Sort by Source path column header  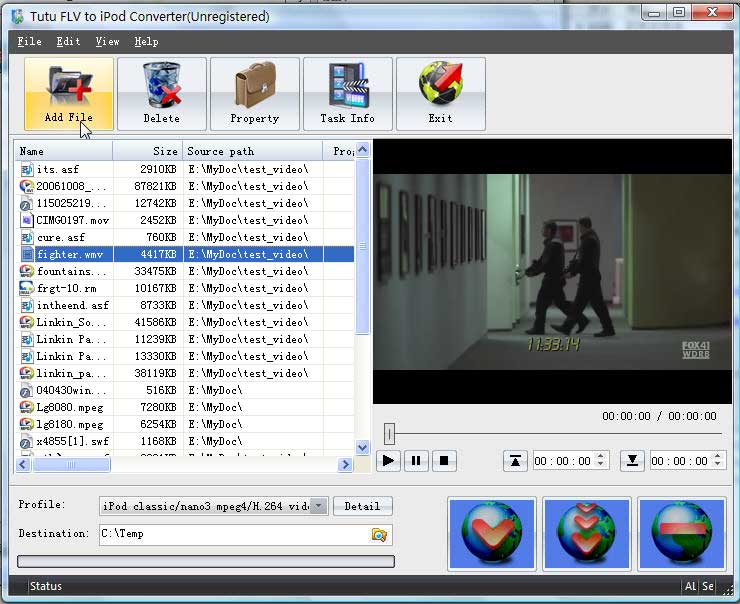[253, 151]
